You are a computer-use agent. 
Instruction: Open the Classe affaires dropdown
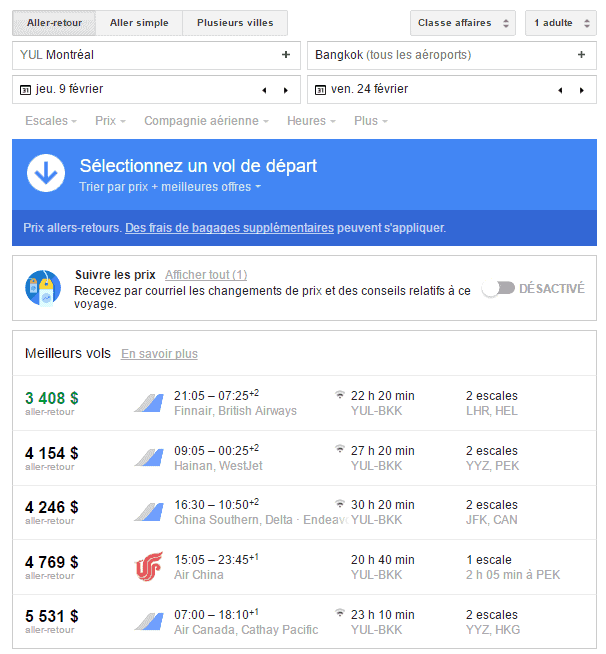pos(465,23)
